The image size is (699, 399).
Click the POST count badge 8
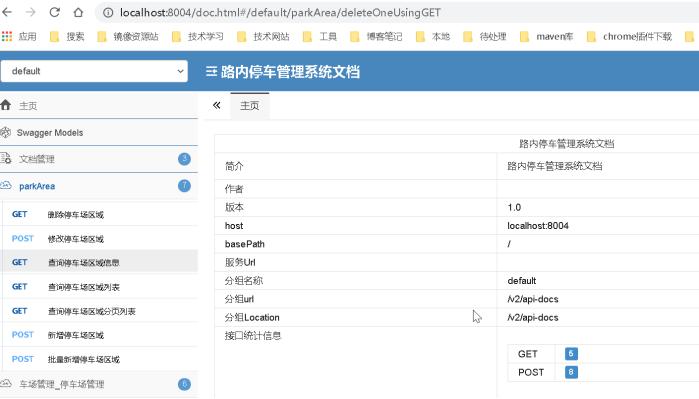(571, 372)
